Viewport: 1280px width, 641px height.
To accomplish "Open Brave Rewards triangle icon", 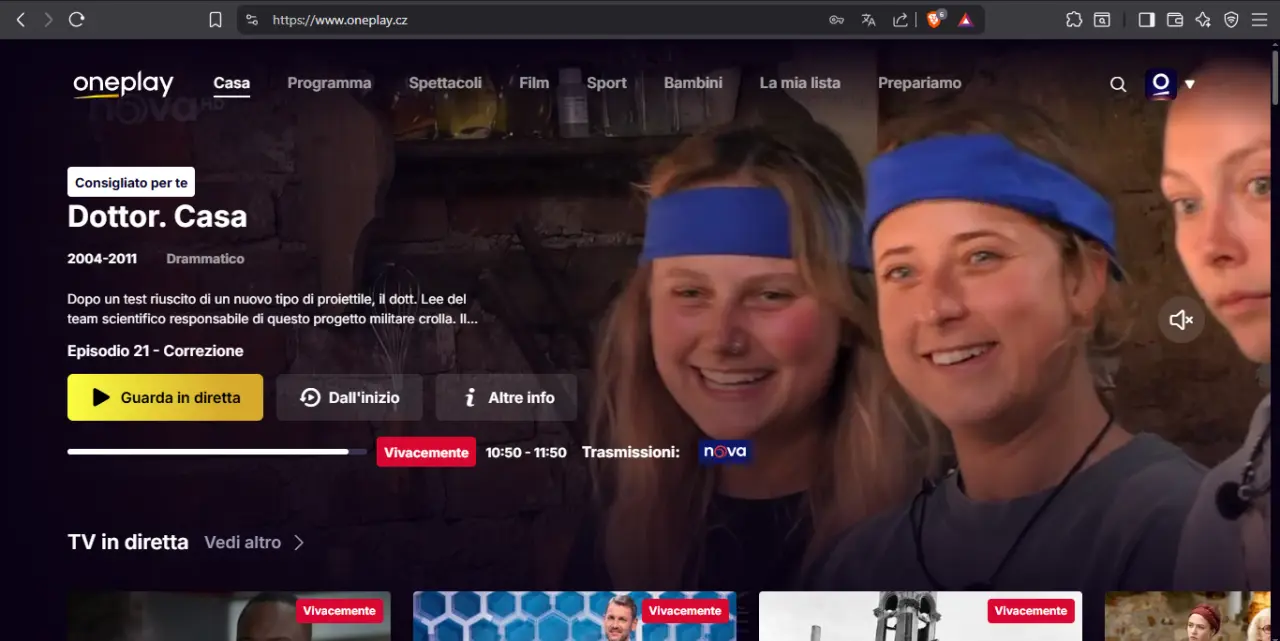I will pos(965,19).
